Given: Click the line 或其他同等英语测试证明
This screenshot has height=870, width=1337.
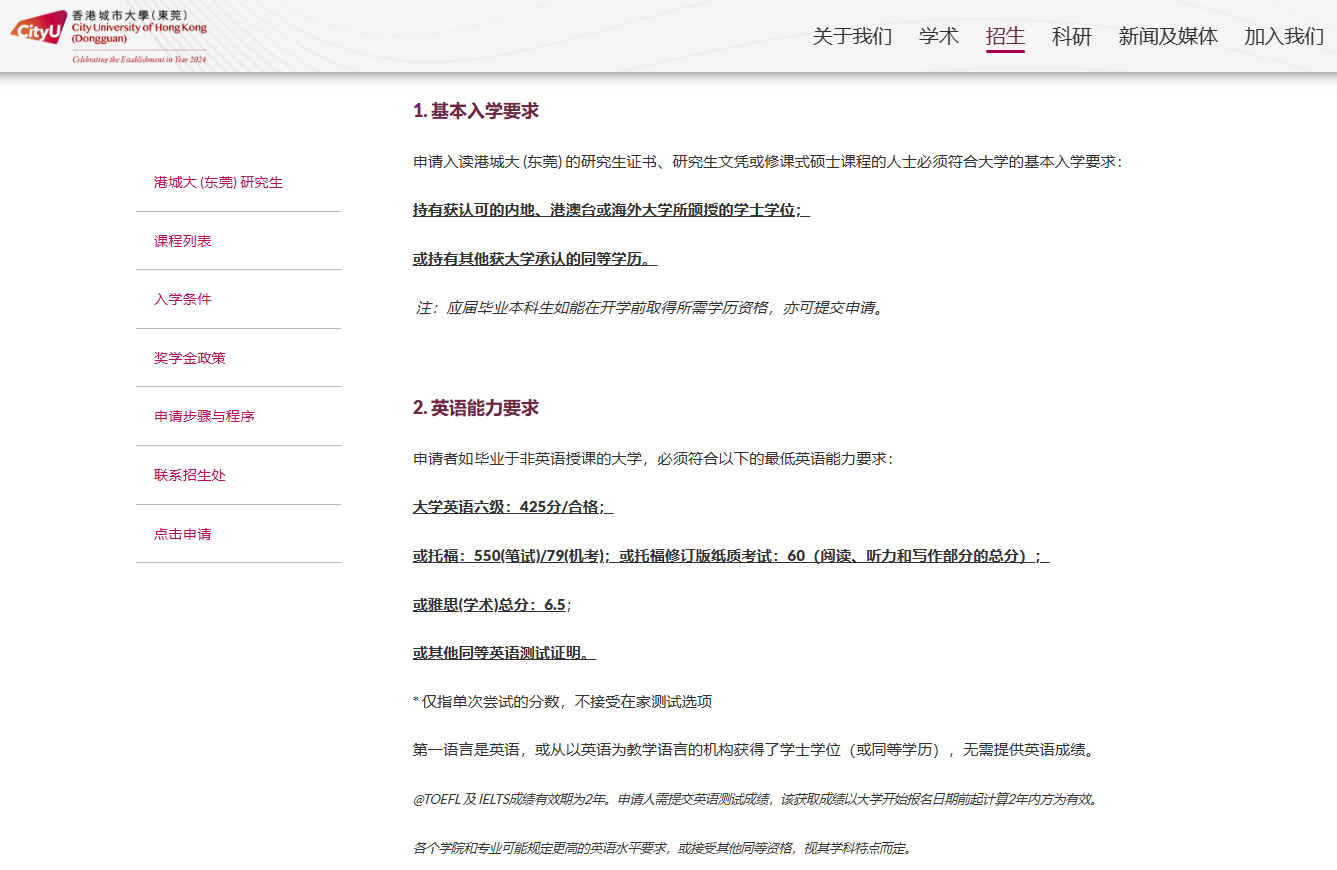Looking at the screenshot, I should tap(504, 653).
